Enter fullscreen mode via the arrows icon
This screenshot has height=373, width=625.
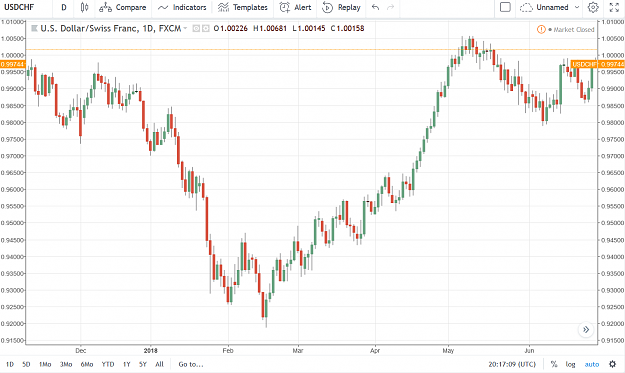(x=614, y=7)
